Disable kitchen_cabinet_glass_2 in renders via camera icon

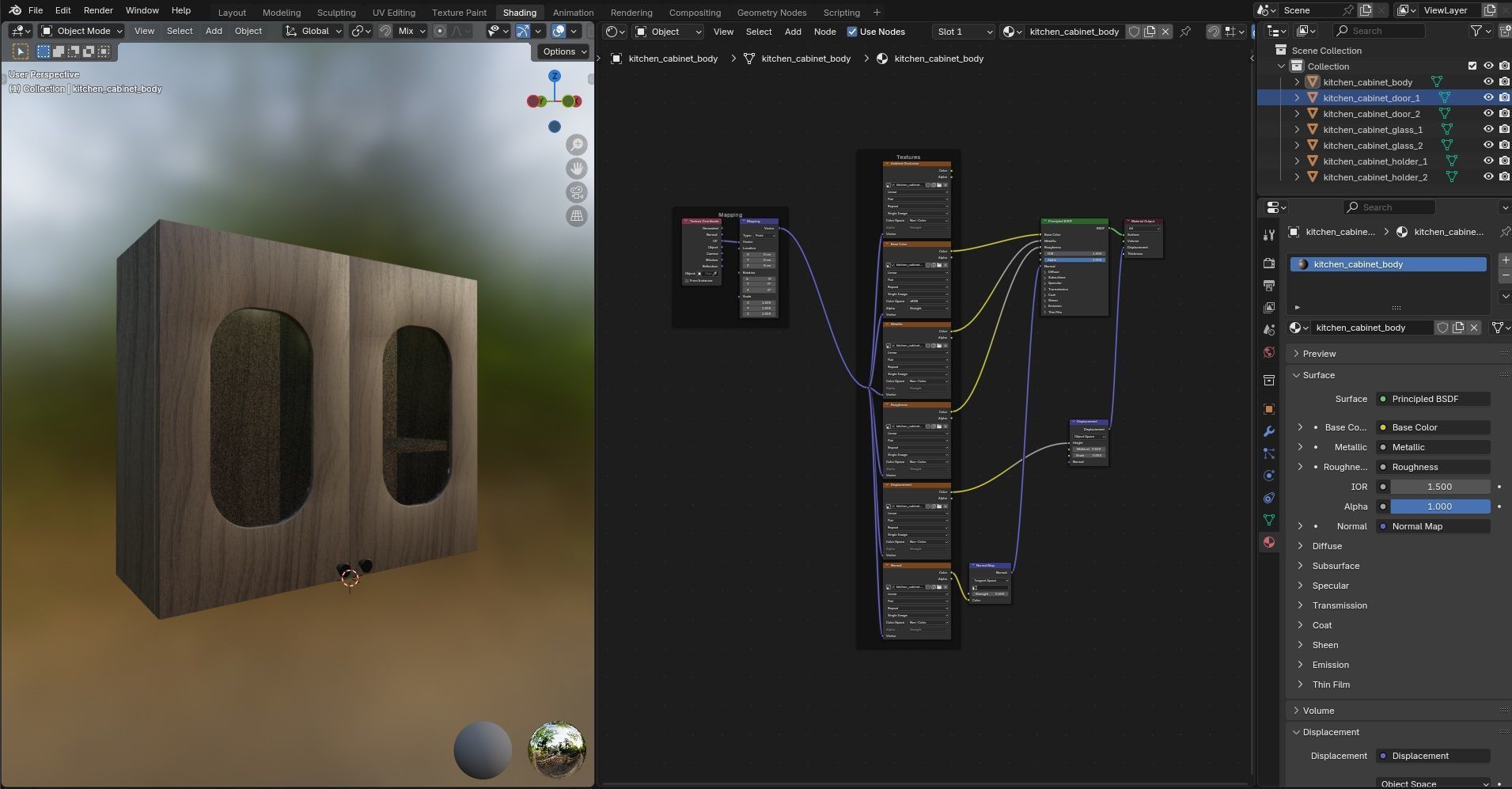1504,145
